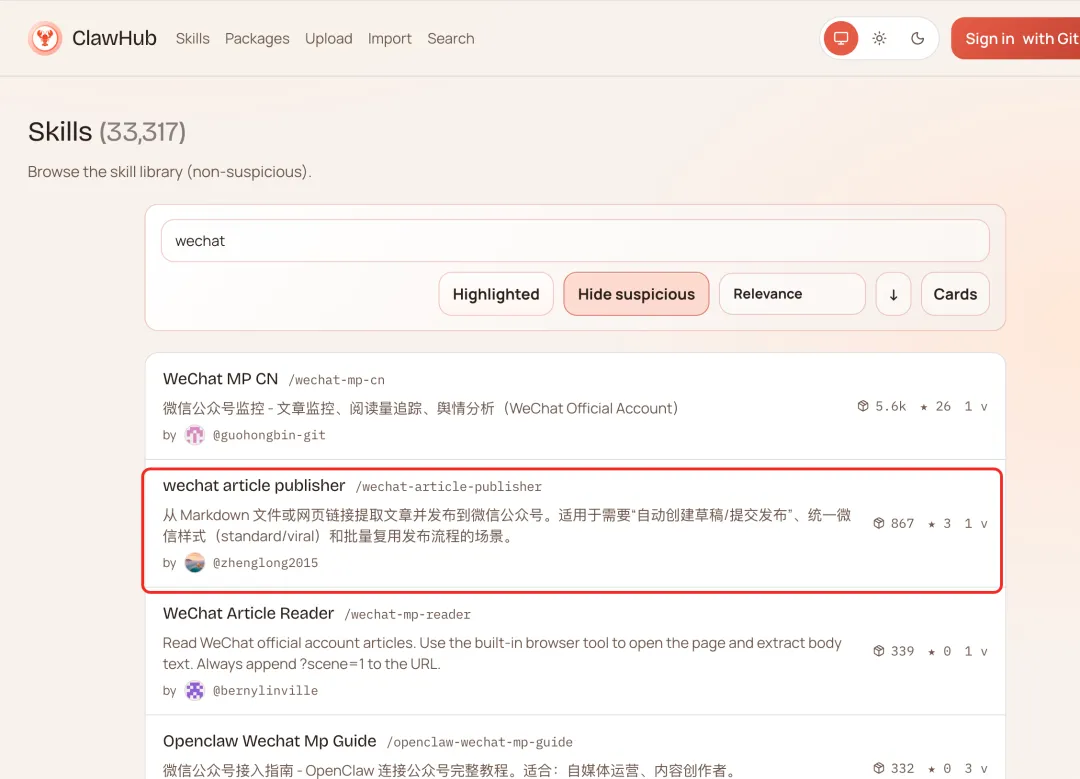This screenshot has height=779, width=1080.
Task: Click star icon next to 26
Action: click(x=924, y=407)
